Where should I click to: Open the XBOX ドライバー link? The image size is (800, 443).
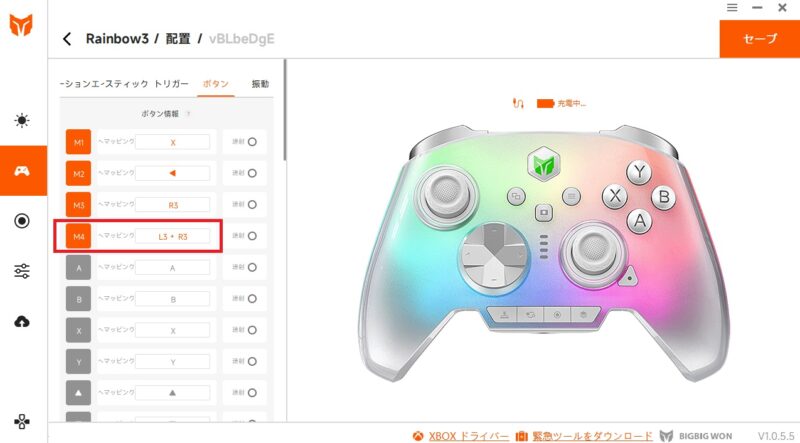468,436
